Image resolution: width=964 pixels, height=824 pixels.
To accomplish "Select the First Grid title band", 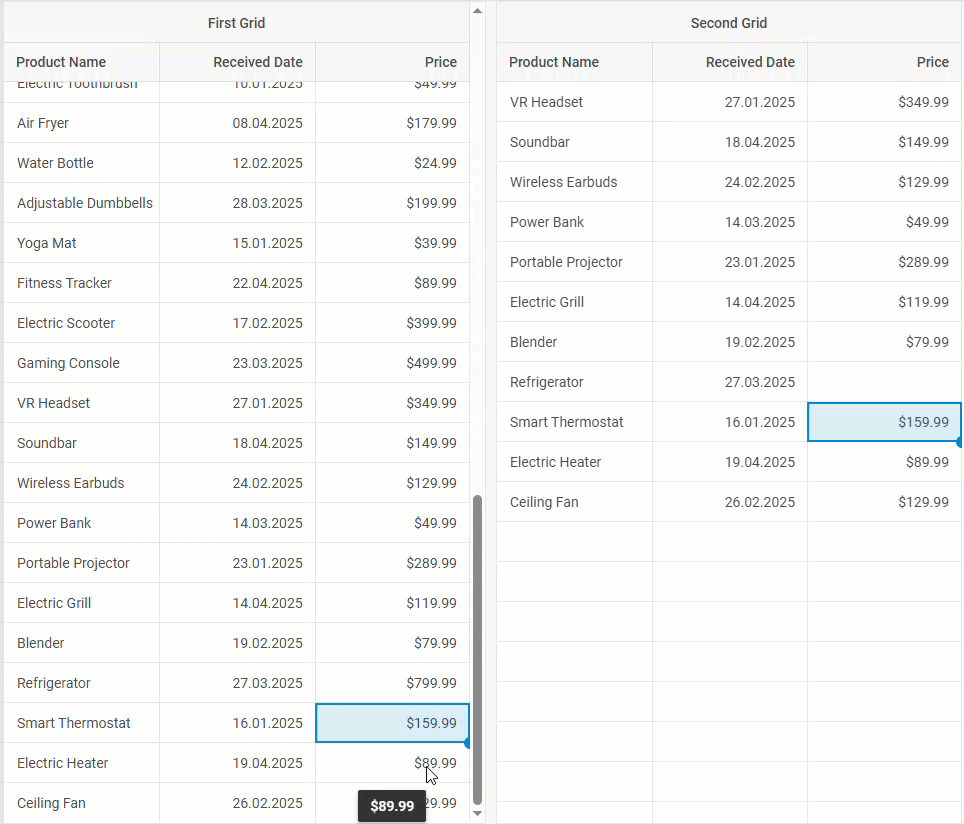I will (236, 23).
